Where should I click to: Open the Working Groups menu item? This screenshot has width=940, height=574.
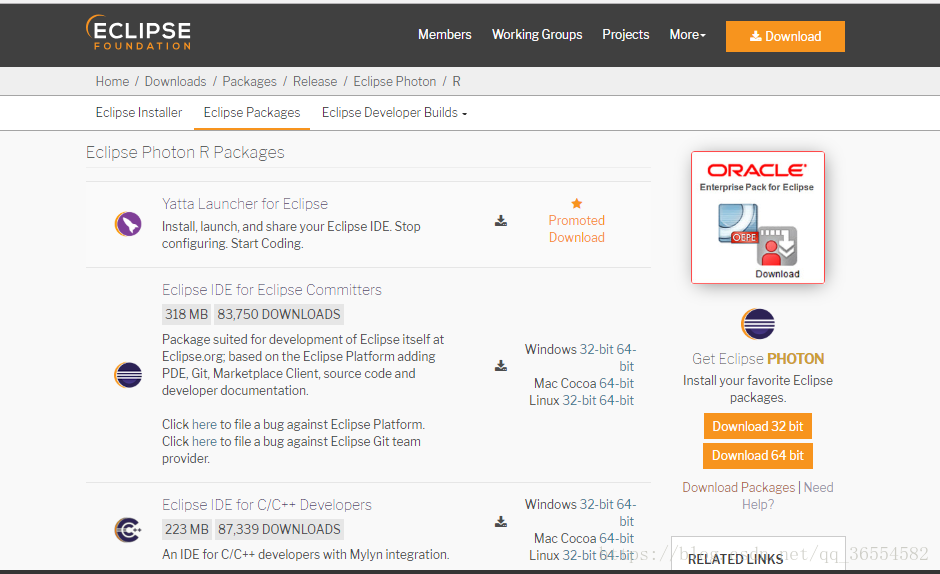537,35
